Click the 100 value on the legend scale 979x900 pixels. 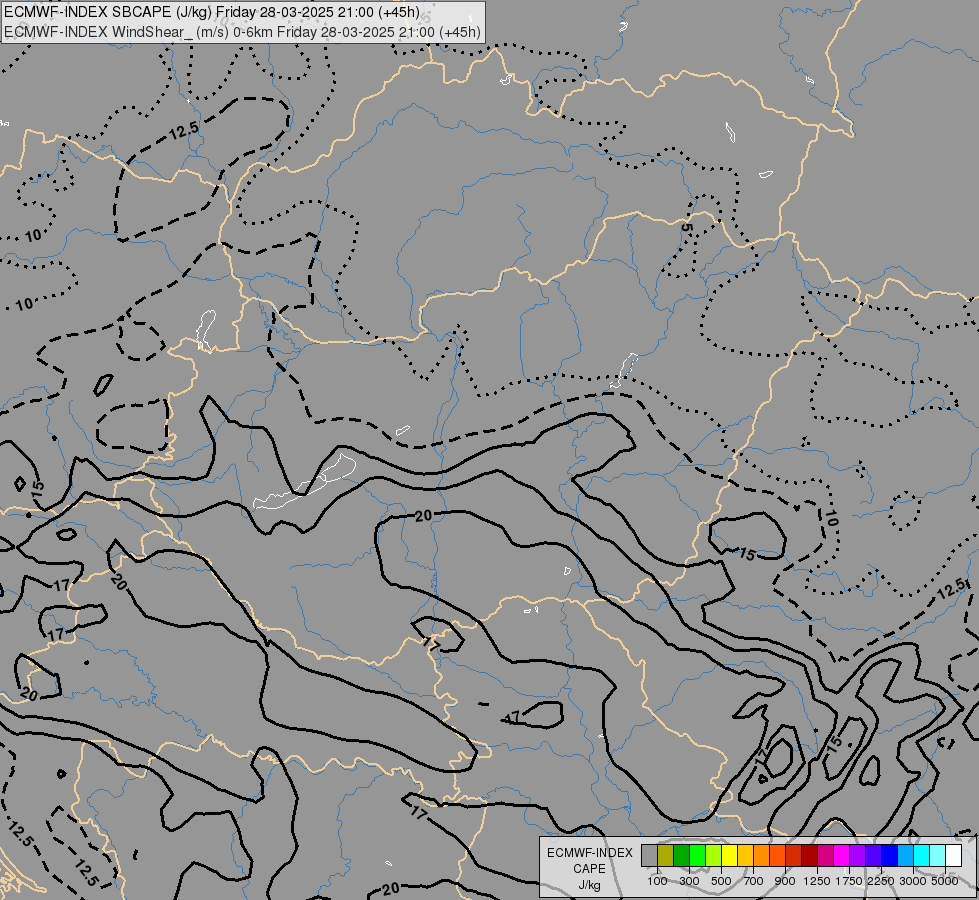point(657,881)
